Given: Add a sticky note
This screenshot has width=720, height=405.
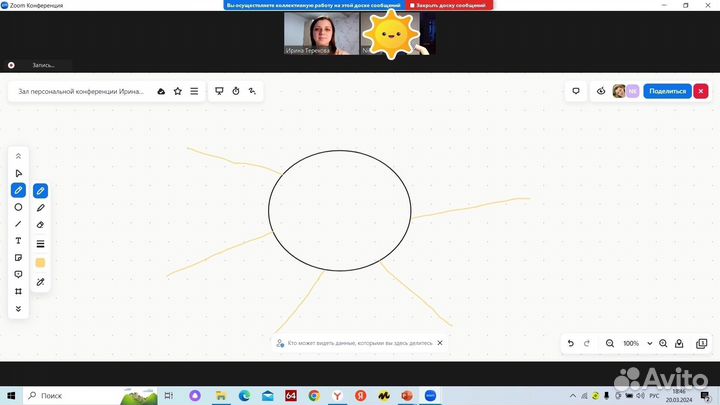Looking at the screenshot, I should click(18, 258).
